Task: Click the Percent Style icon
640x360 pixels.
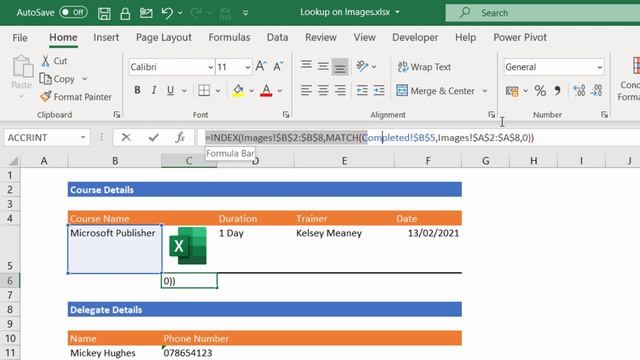Action: (x=540, y=91)
